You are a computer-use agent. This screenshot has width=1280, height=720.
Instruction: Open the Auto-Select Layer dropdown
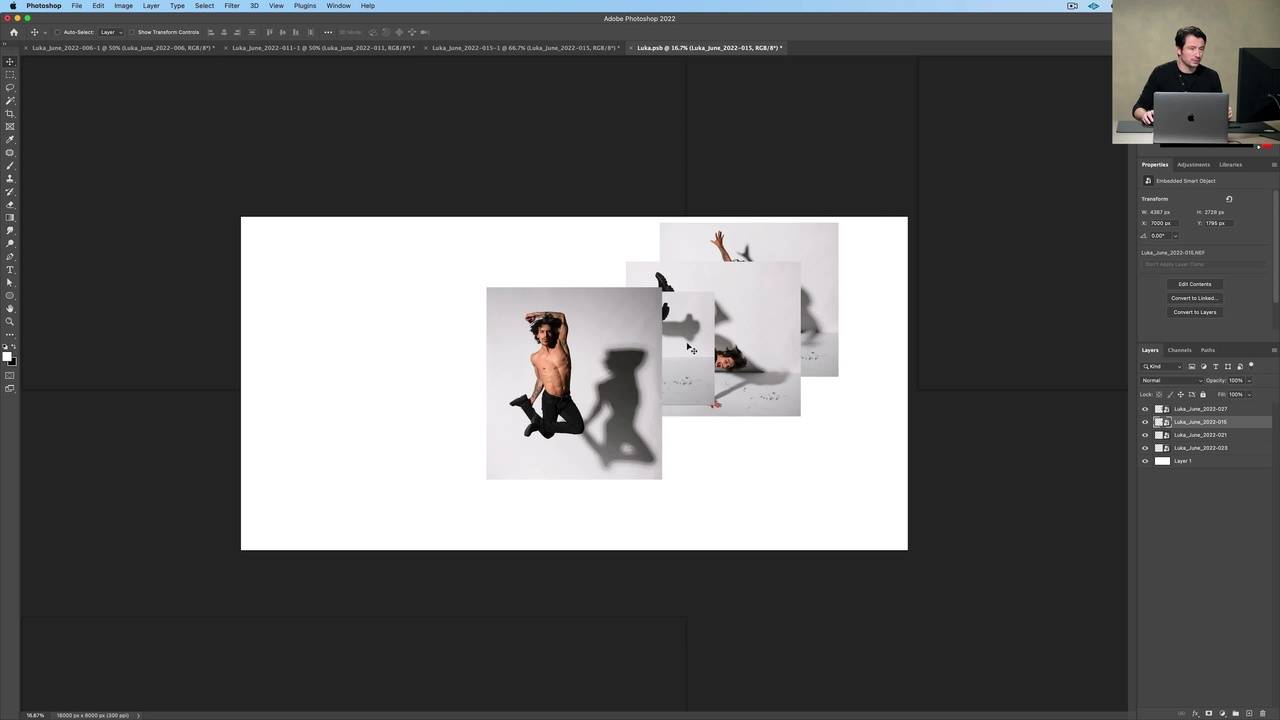point(109,32)
